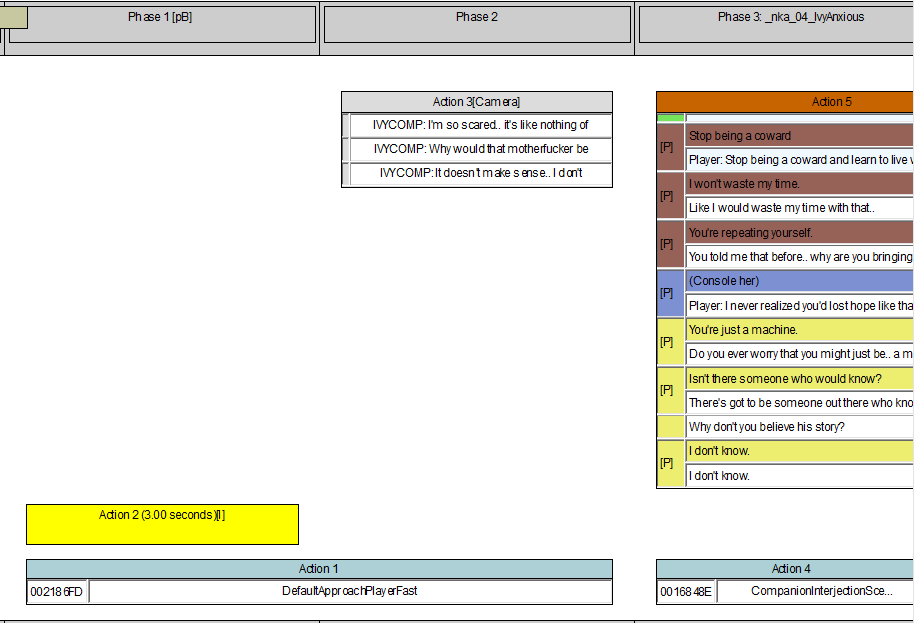The width and height of the screenshot is (915, 623).
Task: Select the prompt "Stop being a coward"
Action: (799, 136)
